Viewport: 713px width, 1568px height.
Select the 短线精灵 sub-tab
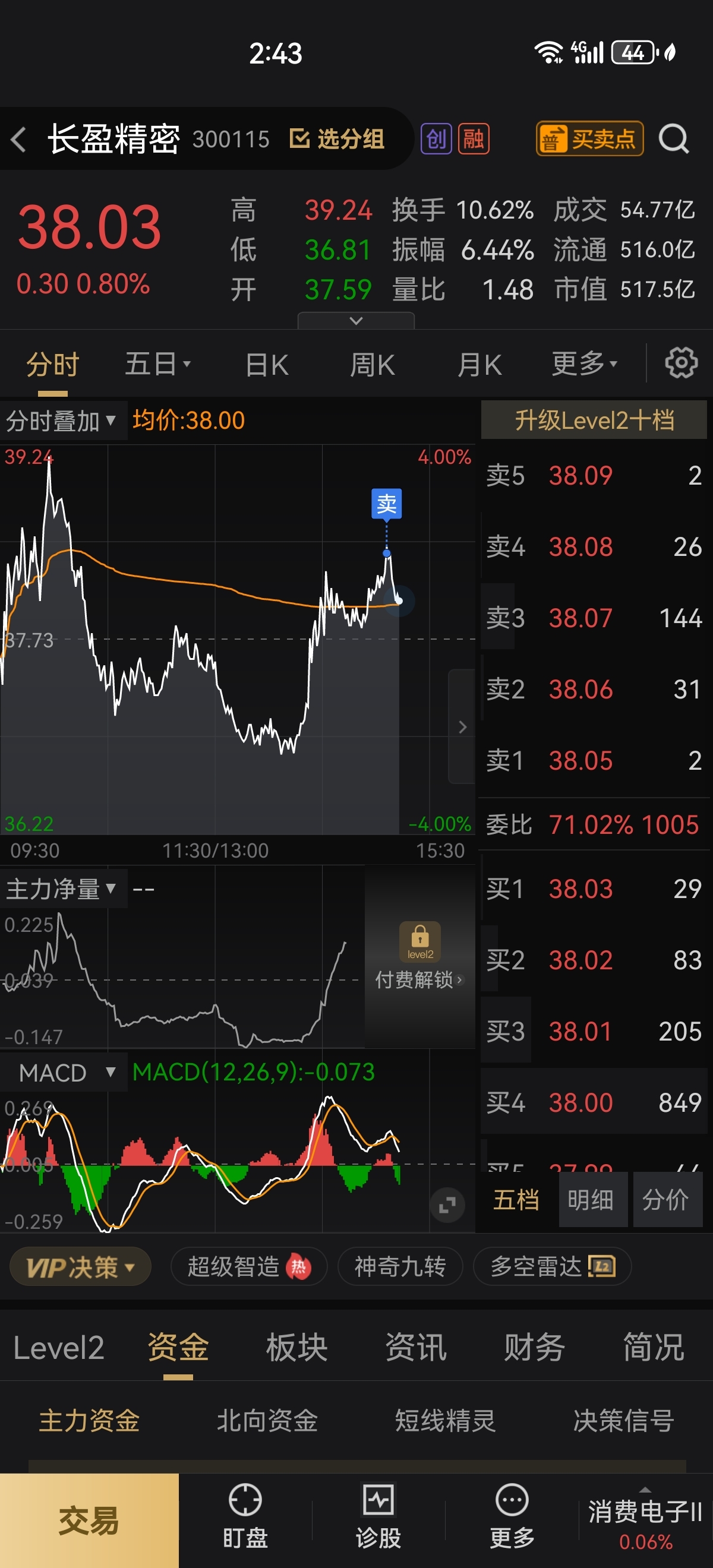click(x=446, y=1421)
